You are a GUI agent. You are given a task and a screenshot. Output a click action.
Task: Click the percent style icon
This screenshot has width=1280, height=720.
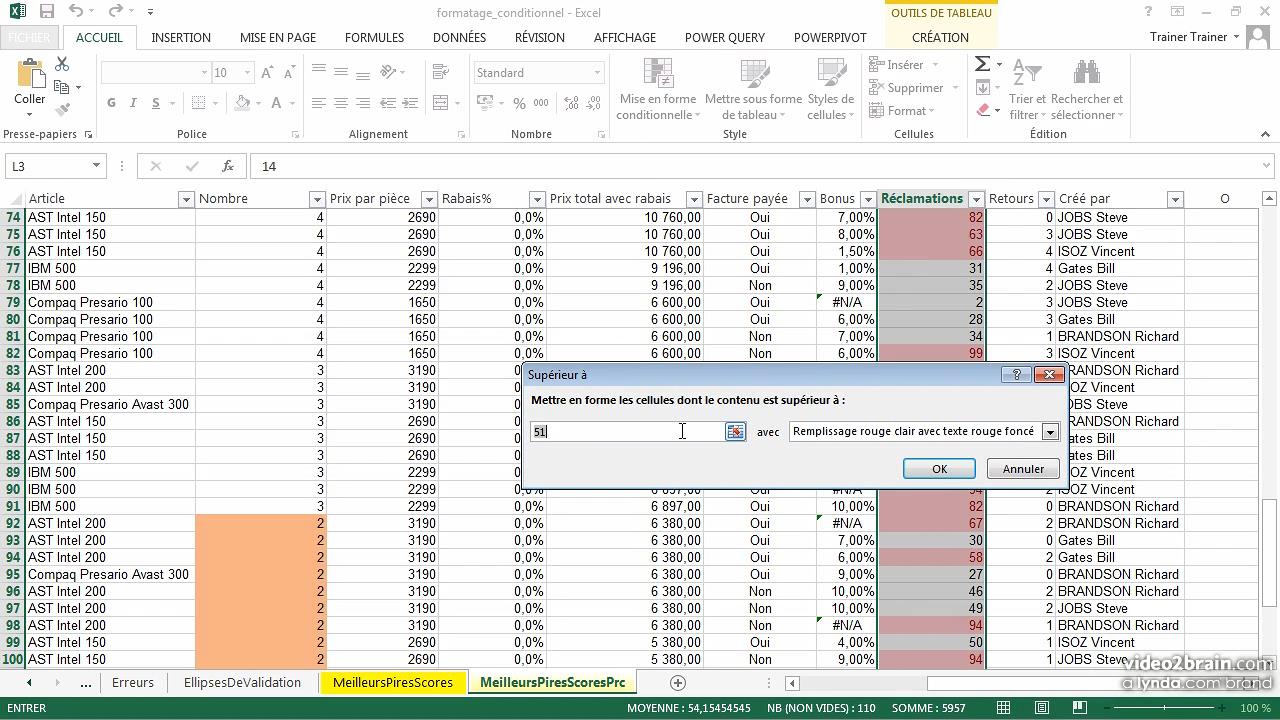click(x=519, y=103)
